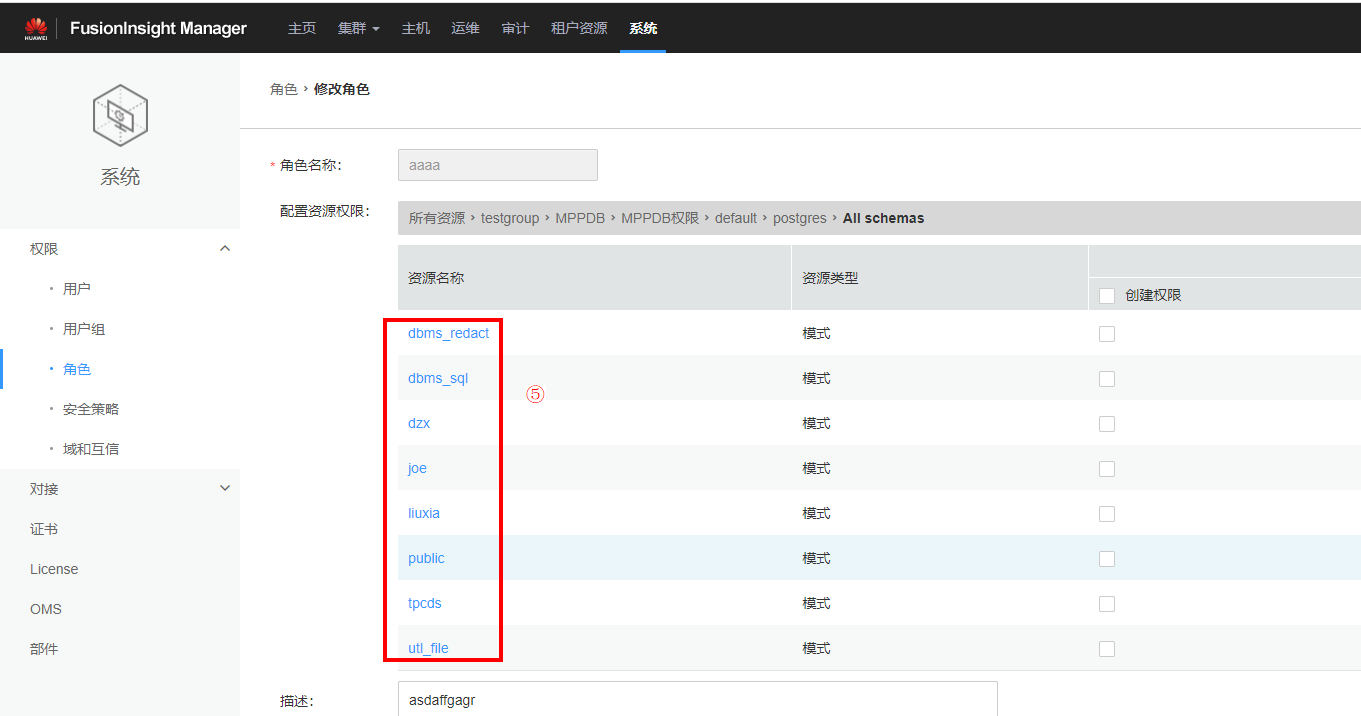Image resolution: width=1361 pixels, height=716 pixels.
Task: Click the 资源类型 column header
Action: pos(830,278)
